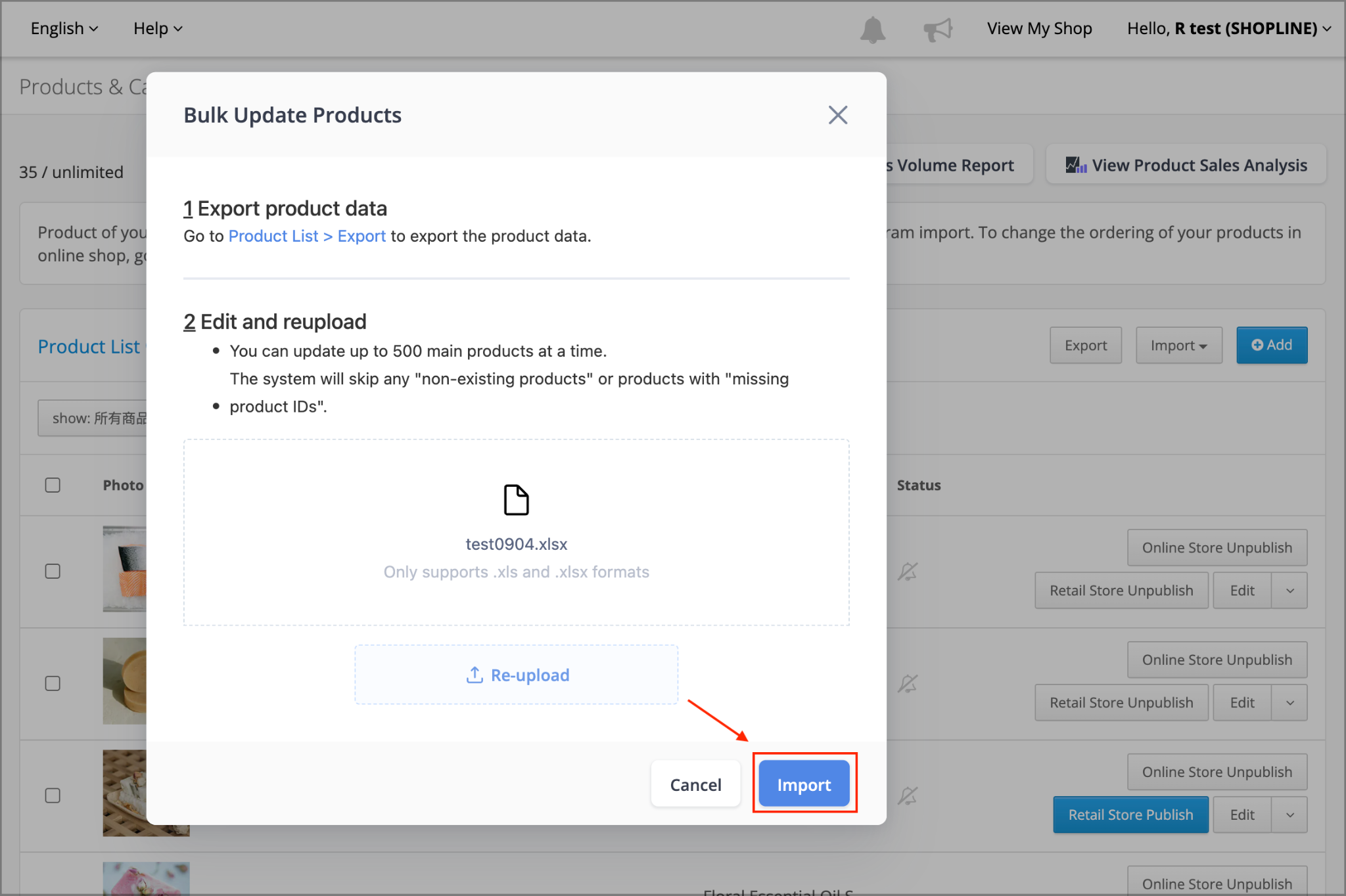The image size is (1346, 896).
Task: Click the file drop area in dialog
Action: pos(517,532)
